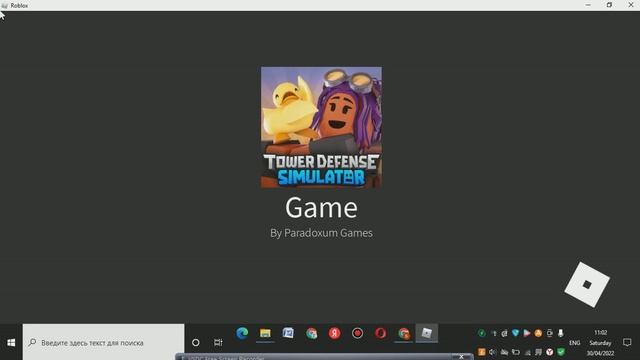Click the Tower Defense Simulator game thumbnail
The width and height of the screenshot is (640, 360).
pyautogui.click(x=321, y=127)
